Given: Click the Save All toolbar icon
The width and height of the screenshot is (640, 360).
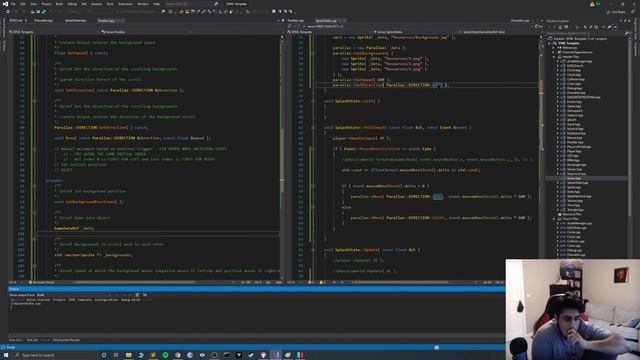Looking at the screenshot, I should pos(44,11).
